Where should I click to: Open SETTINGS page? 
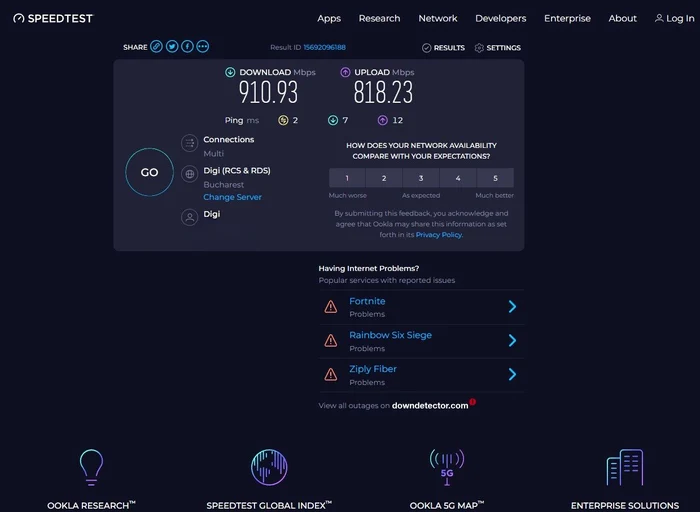pyautogui.click(x=504, y=48)
